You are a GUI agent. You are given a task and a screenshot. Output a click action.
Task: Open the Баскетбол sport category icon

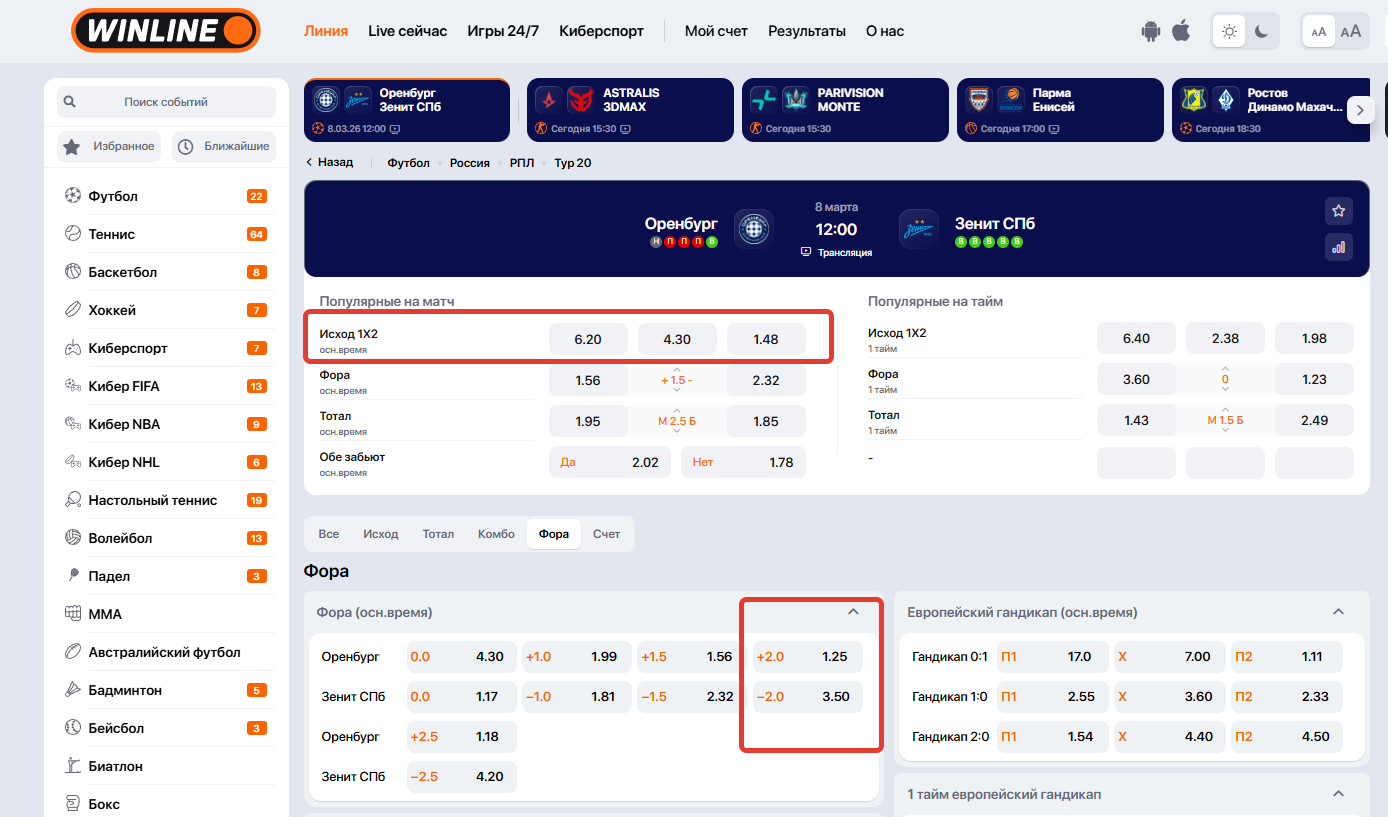[x=73, y=272]
